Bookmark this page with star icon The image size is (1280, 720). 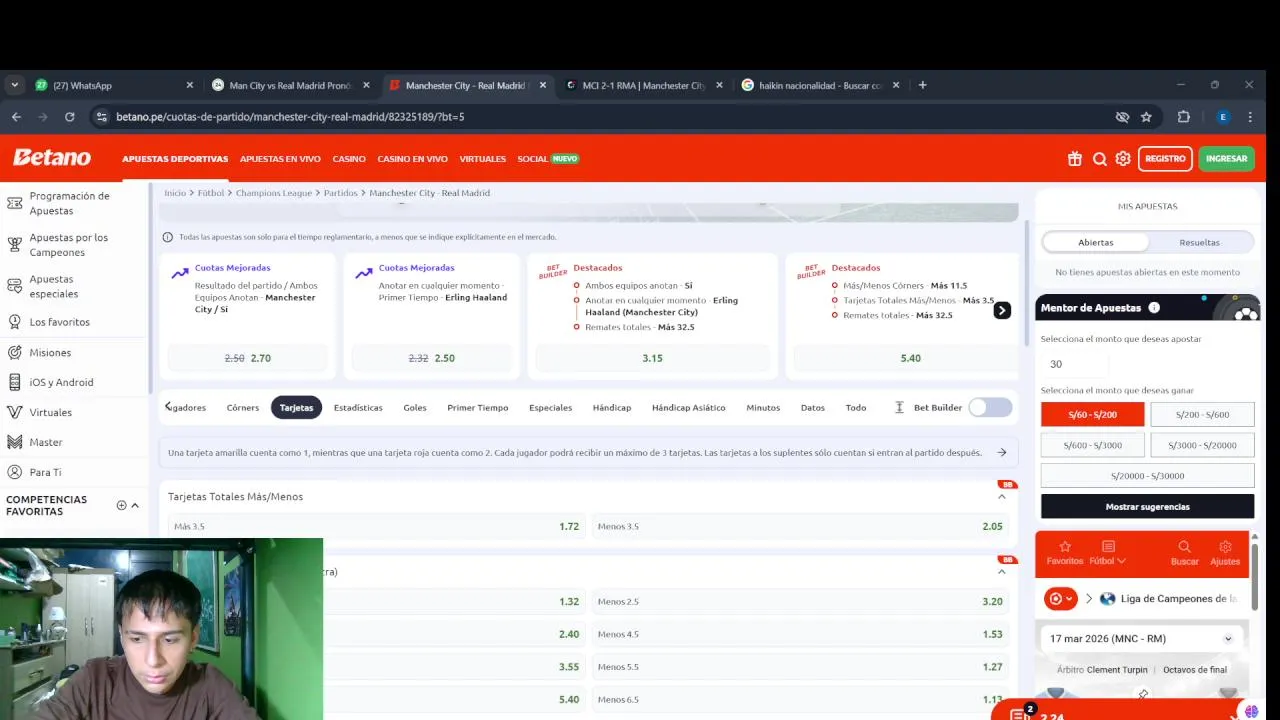(x=1146, y=117)
